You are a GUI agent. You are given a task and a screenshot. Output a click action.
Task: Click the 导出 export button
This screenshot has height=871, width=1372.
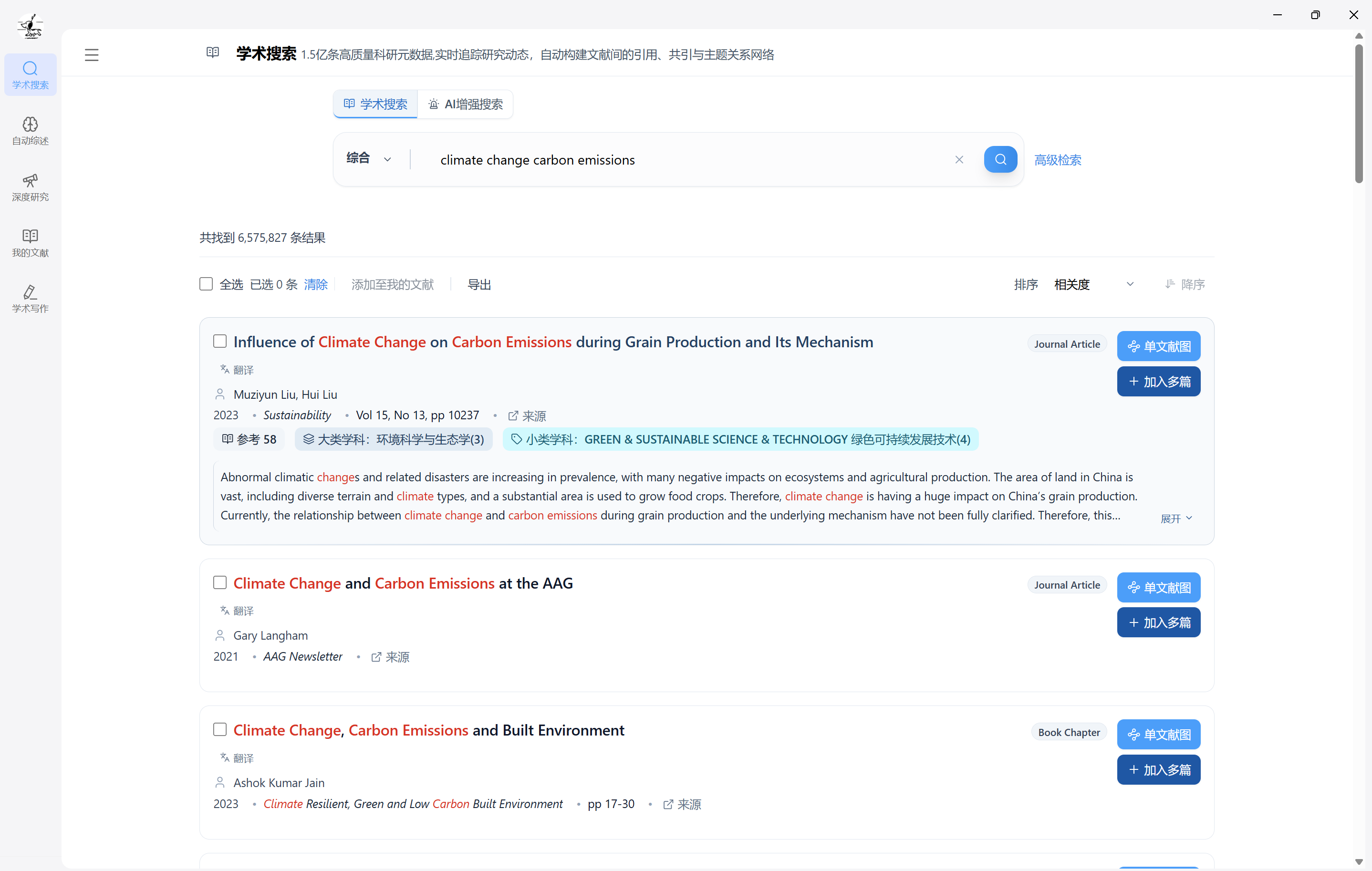(x=479, y=284)
